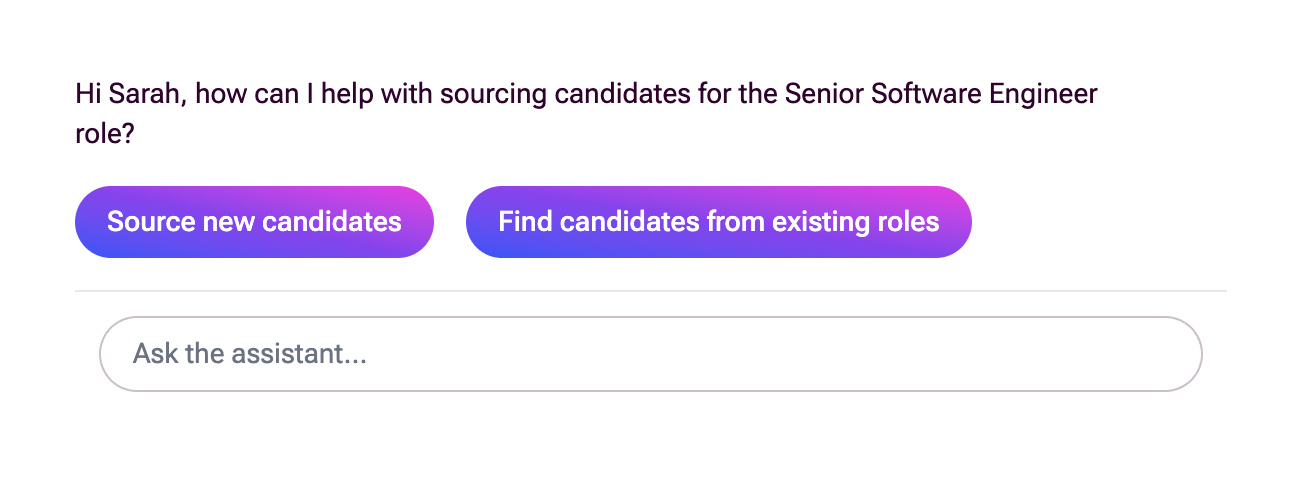Click the Ask the assistant... placeholder text

click(250, 354)
